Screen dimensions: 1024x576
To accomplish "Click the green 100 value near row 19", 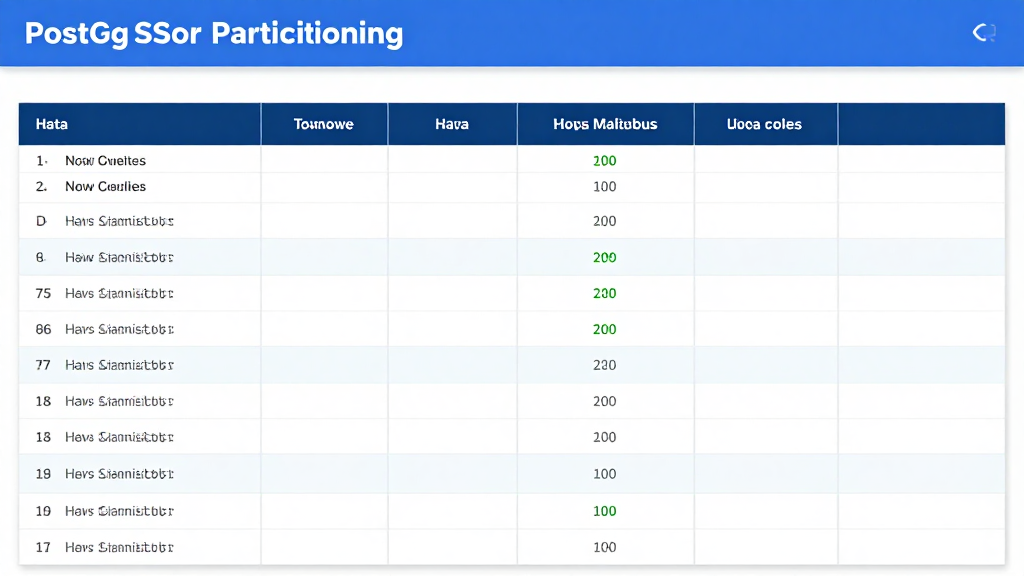I will pyautogui.click(x=604, y=511).
